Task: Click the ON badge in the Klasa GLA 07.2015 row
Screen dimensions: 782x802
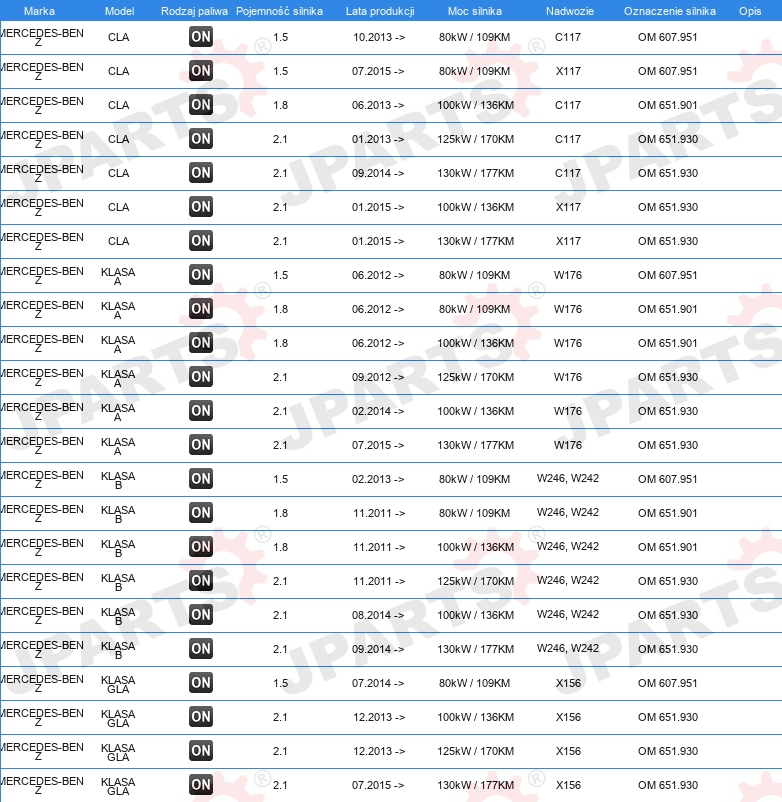Action: click(200, 785)
